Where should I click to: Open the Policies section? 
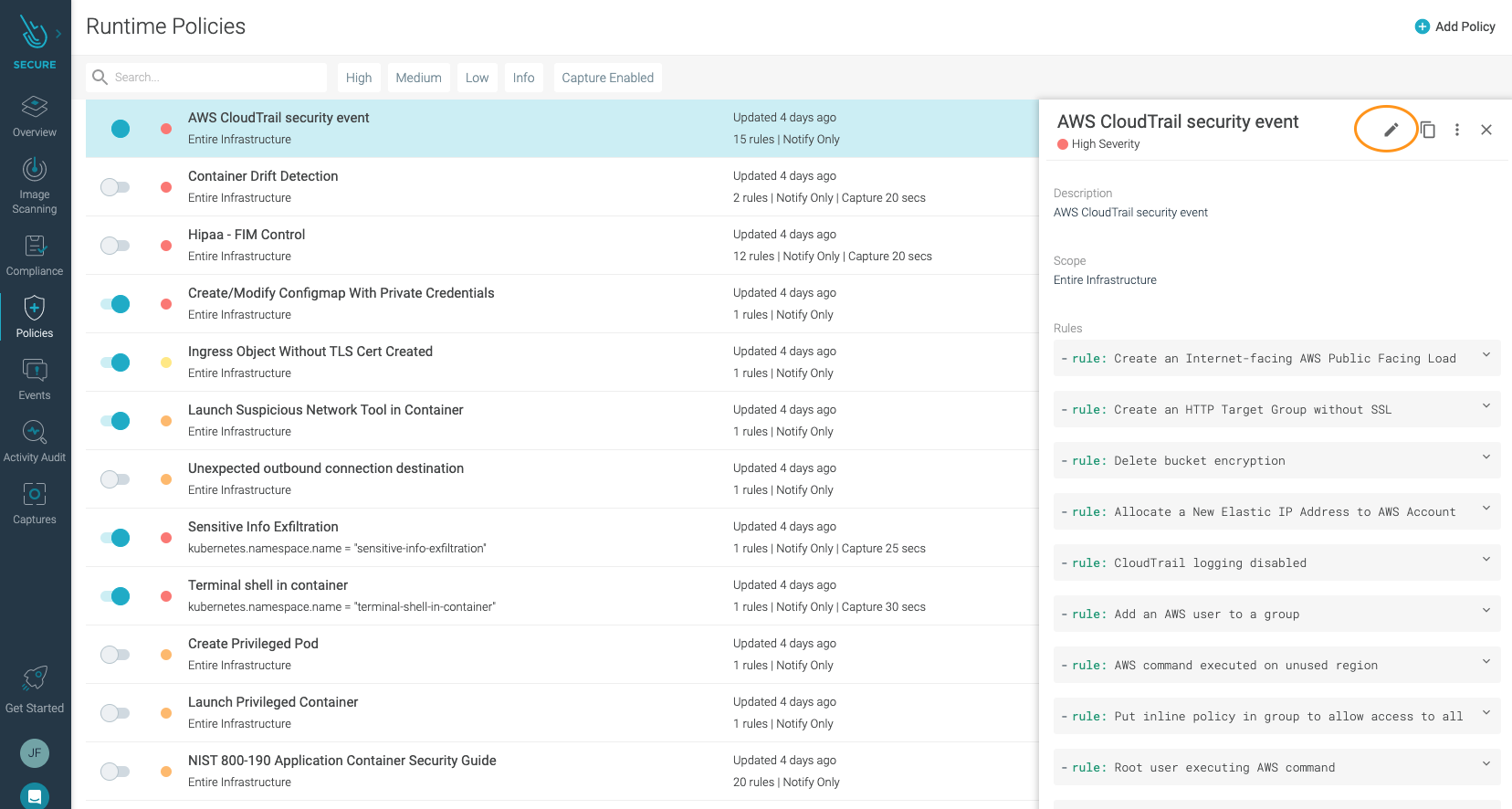pyautogui.click(x=35, y=317)
